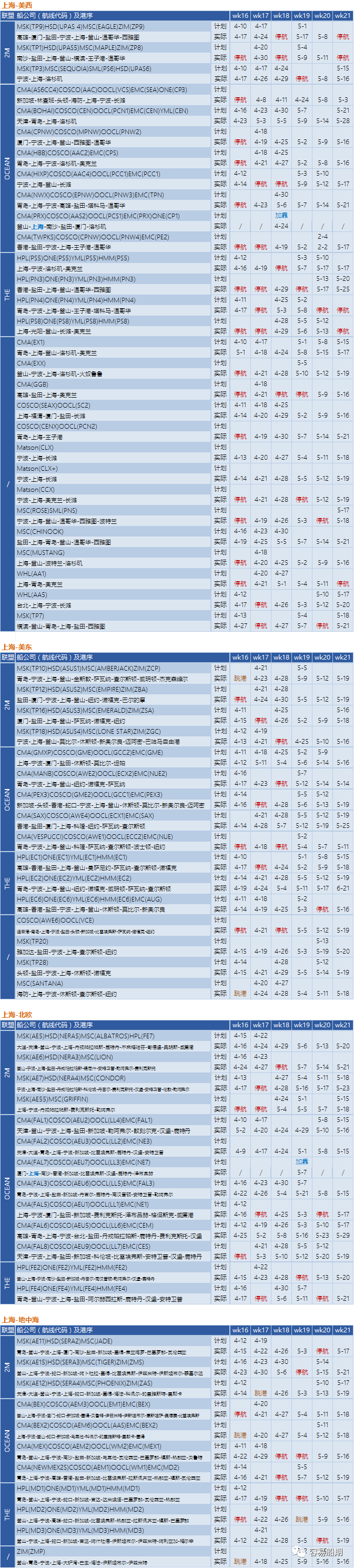Click the 上海-地中海 section heading
354x1568 pixels.
[21, 1319]
